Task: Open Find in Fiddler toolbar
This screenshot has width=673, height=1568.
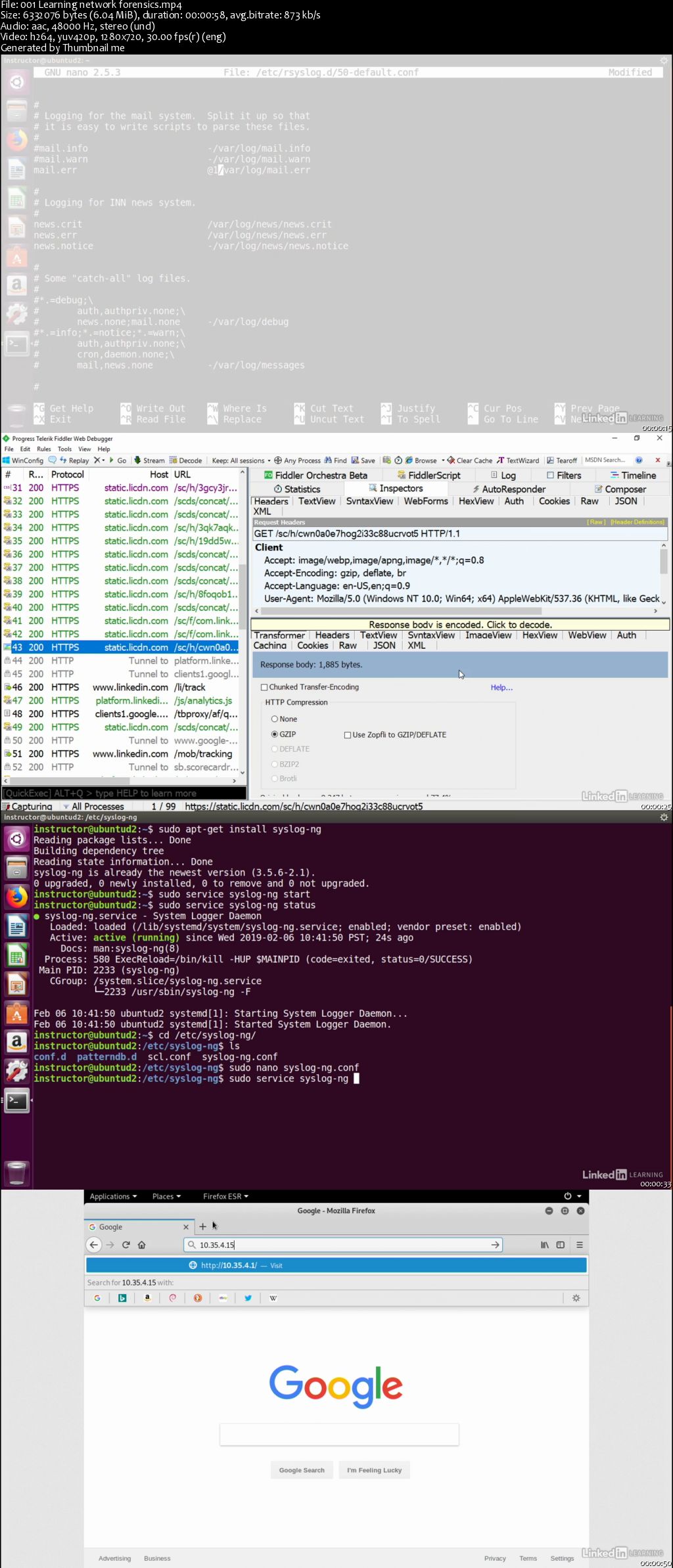Action: point(335,460)
